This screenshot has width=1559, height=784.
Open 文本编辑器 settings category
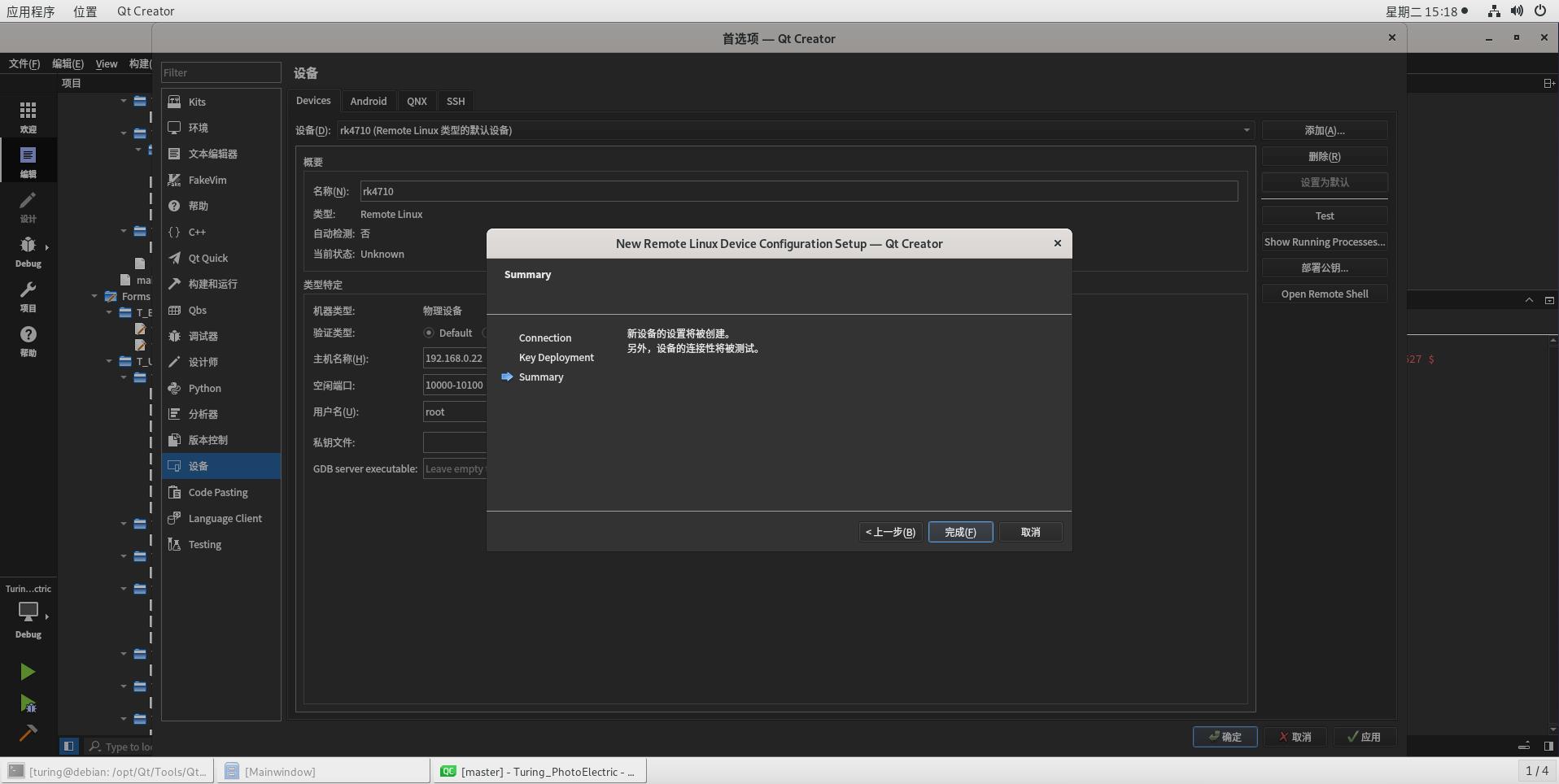click(221, 154)
